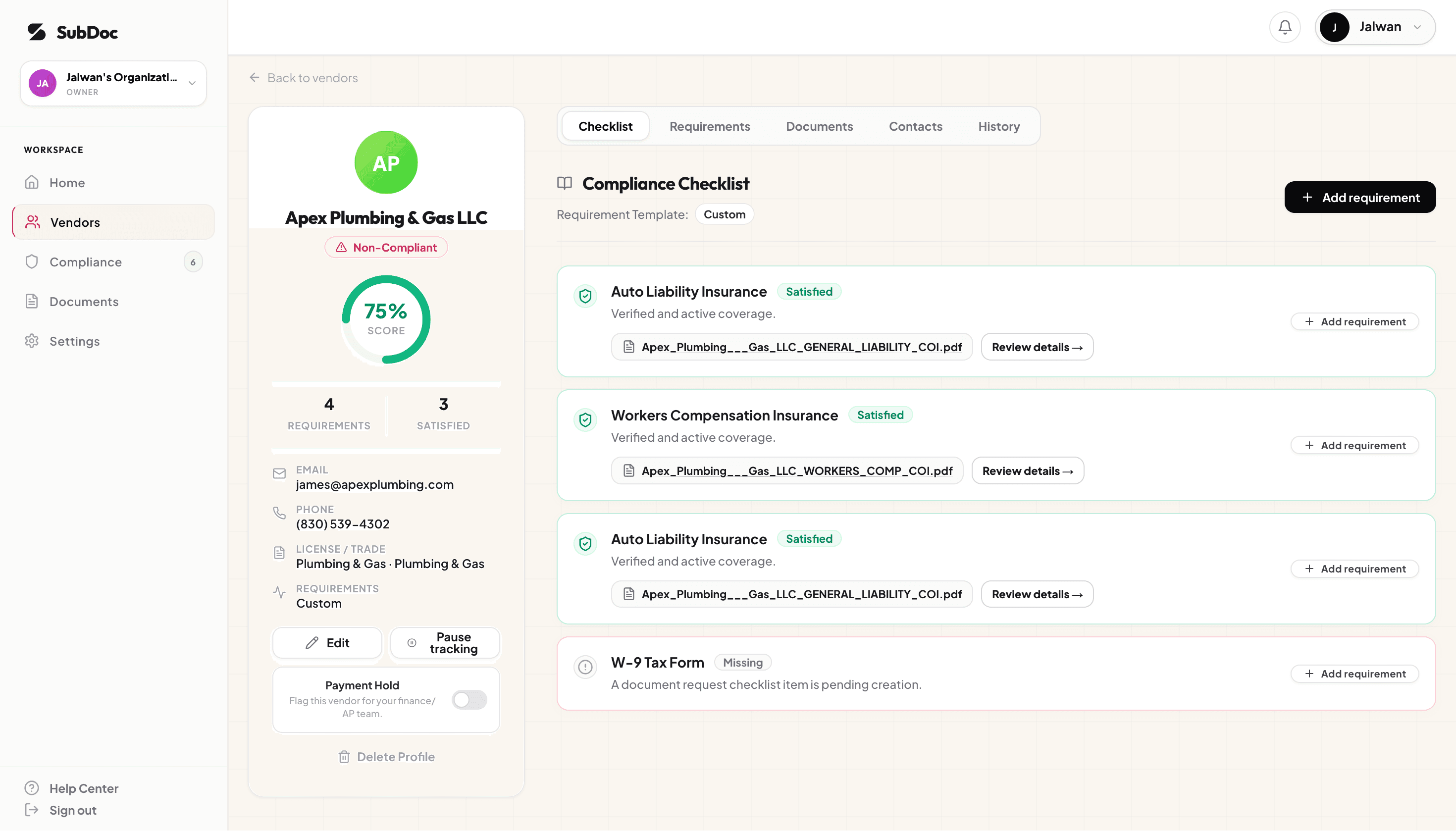
Task: Expand Jalwan's Organization switcher
Action: [113, 83]
